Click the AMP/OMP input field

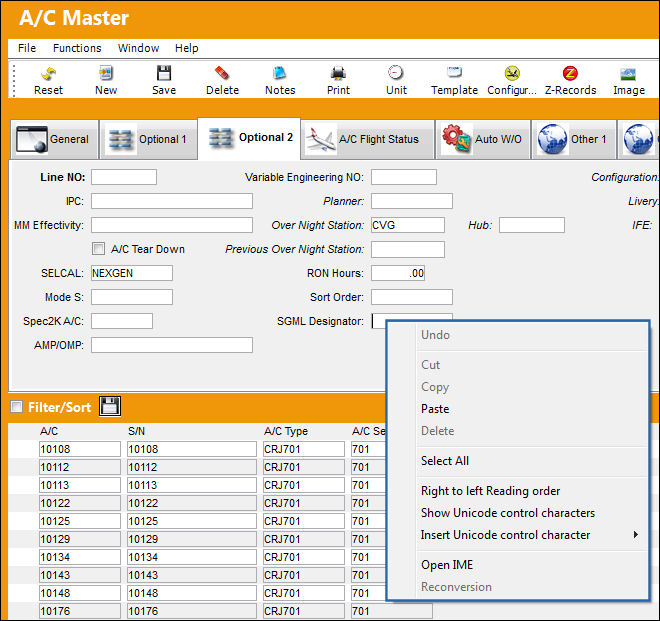pyautogui.click(x=172, y=345)
